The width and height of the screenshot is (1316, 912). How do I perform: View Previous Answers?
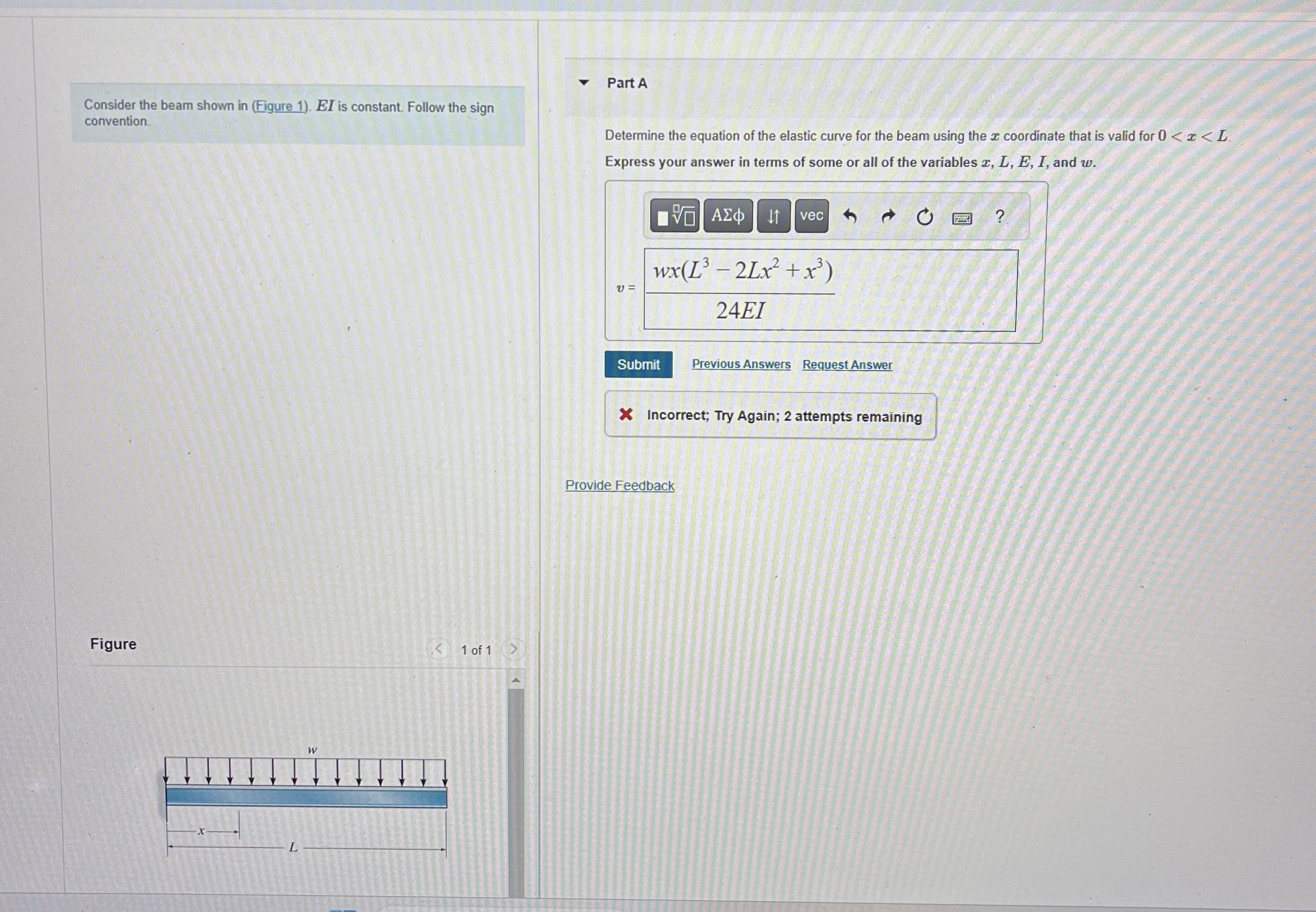(x=740, y=364)
